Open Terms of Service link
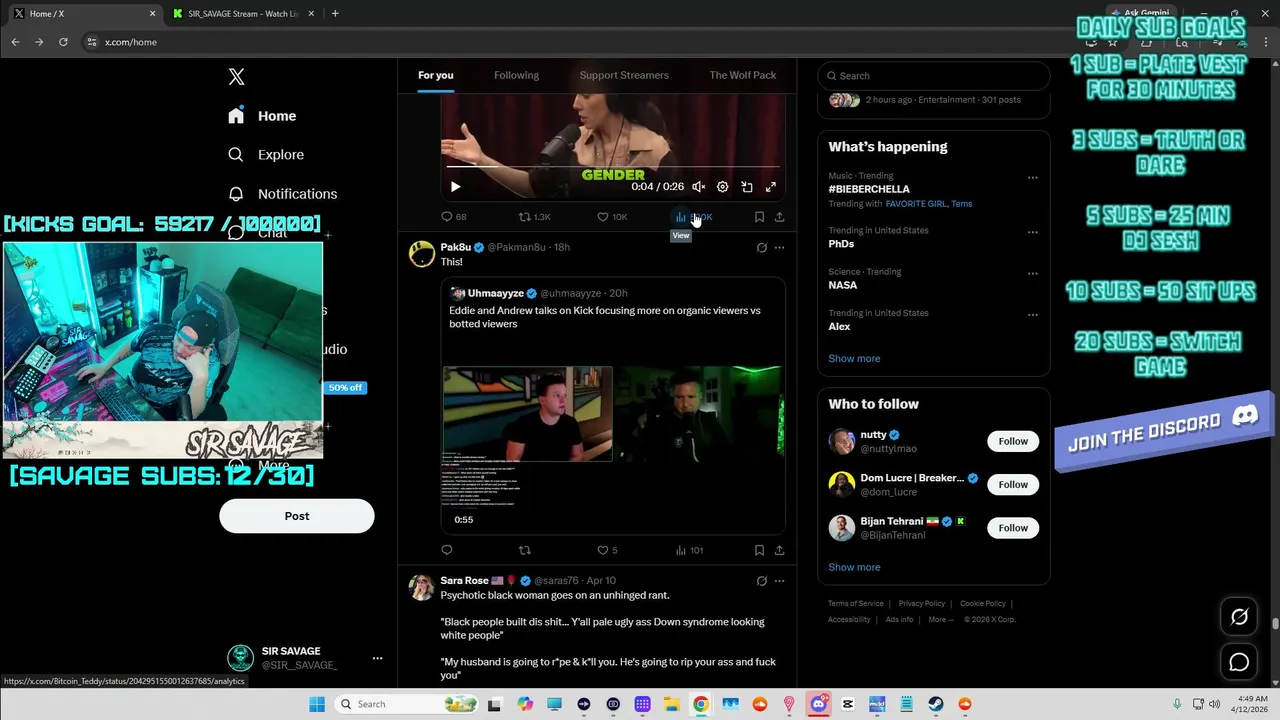Screen dimensions: 1280x720 point(855,604)
